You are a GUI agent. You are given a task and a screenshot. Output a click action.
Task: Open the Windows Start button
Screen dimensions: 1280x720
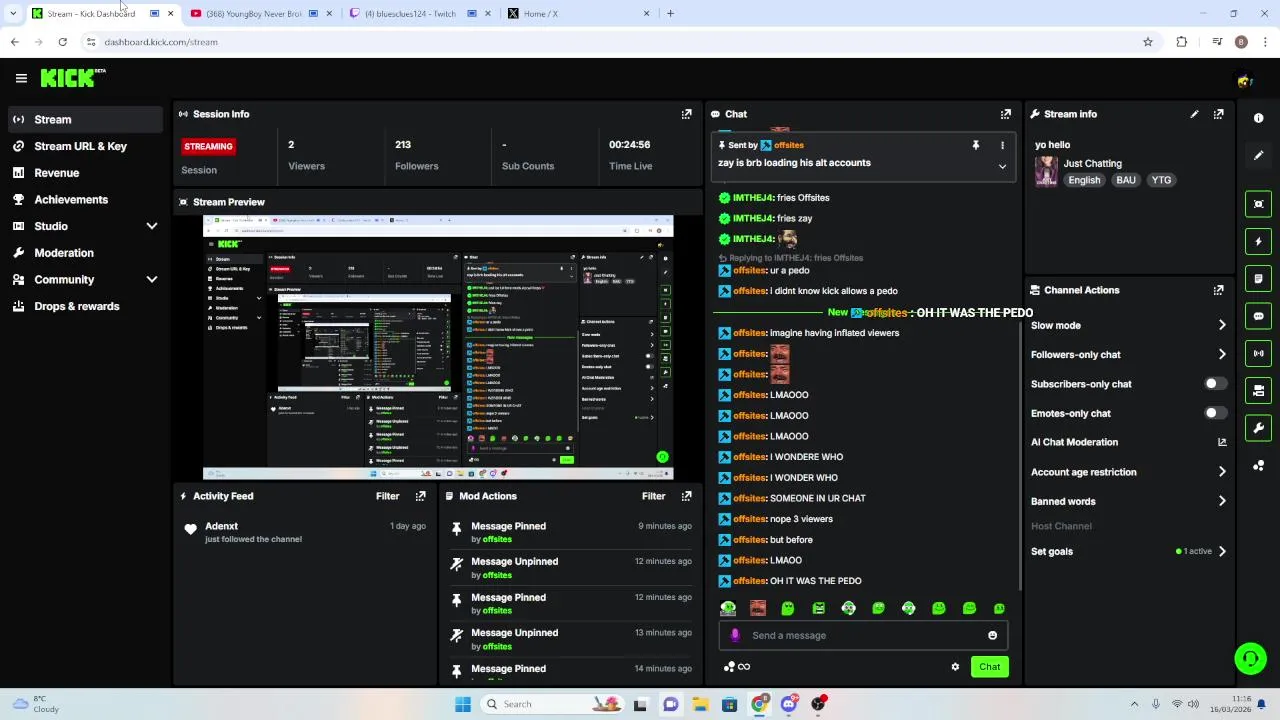click(x=463, y=704)
